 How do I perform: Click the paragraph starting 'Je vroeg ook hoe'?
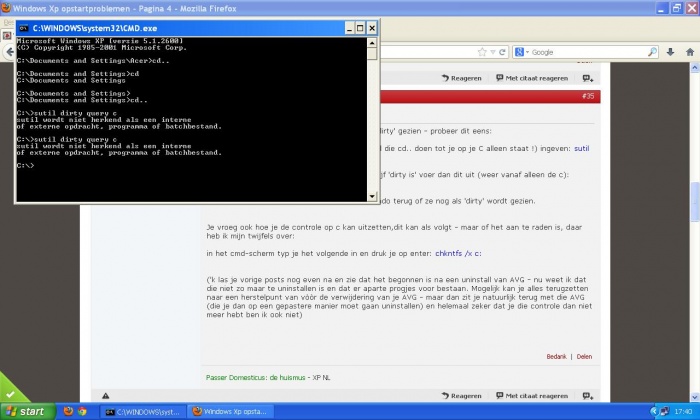[394, 231]
